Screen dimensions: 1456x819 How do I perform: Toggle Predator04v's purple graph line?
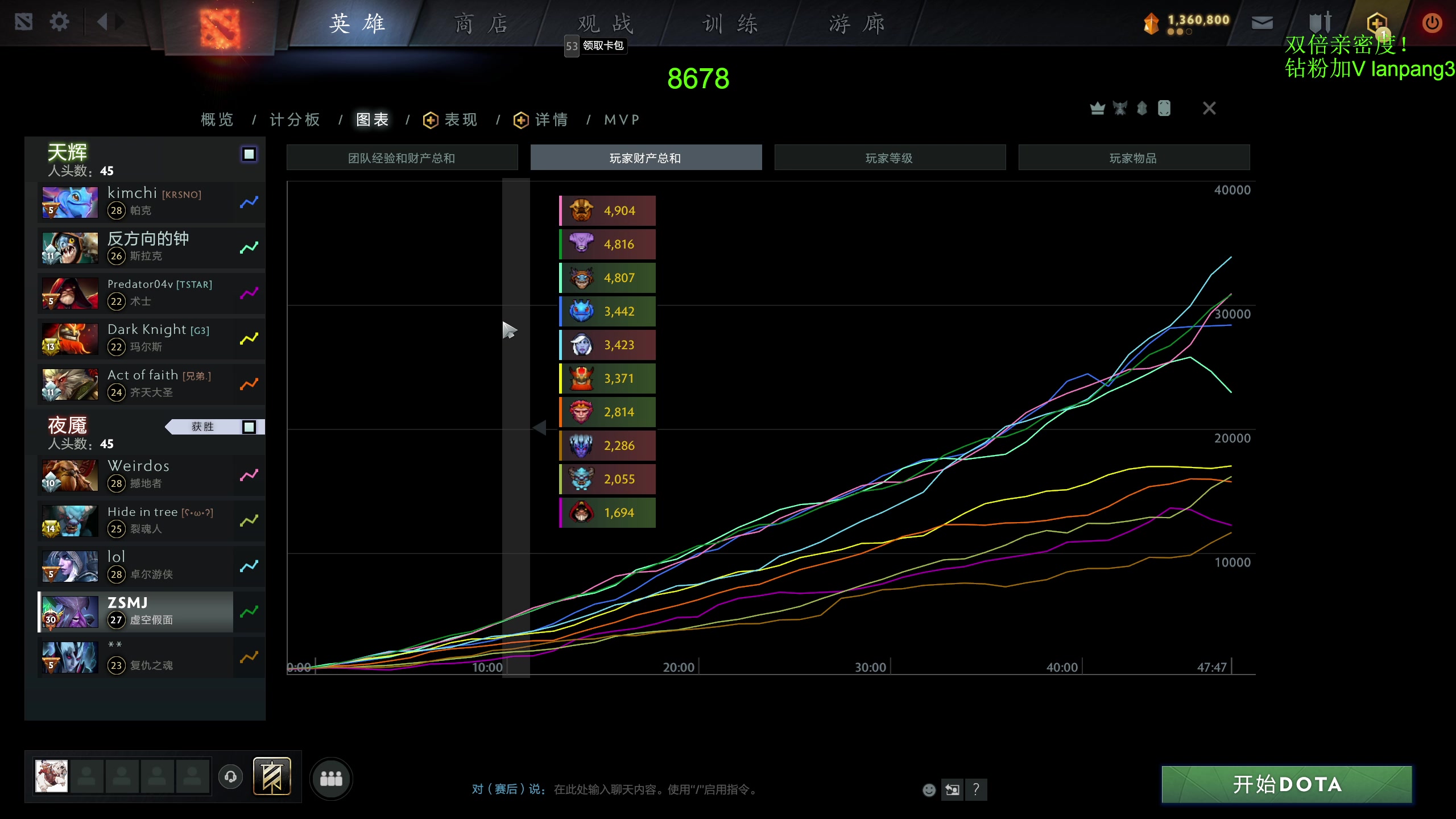249,293
